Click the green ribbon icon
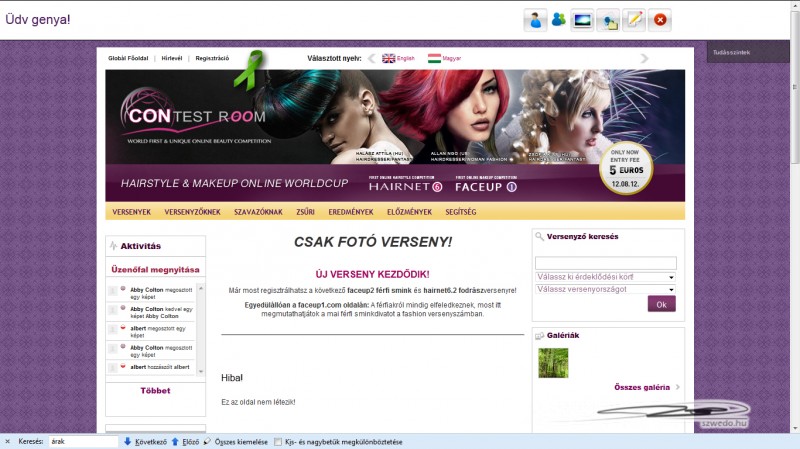Viewport: 800px width, 449px height. tap(250, 70)
